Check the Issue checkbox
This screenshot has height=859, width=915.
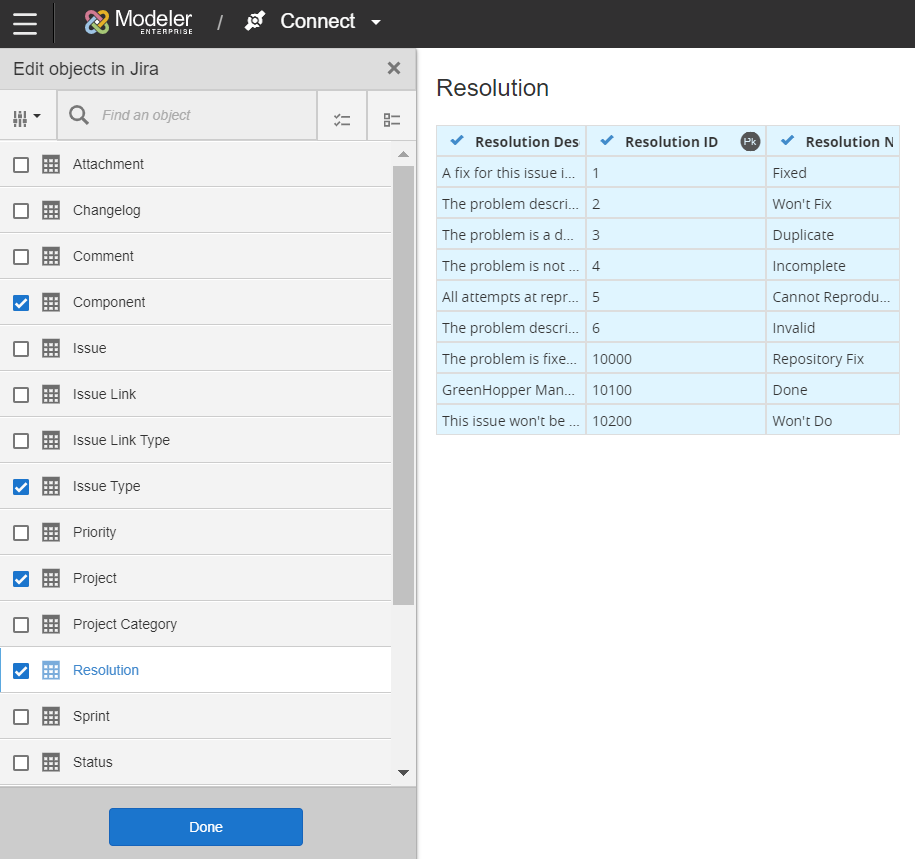21,349
